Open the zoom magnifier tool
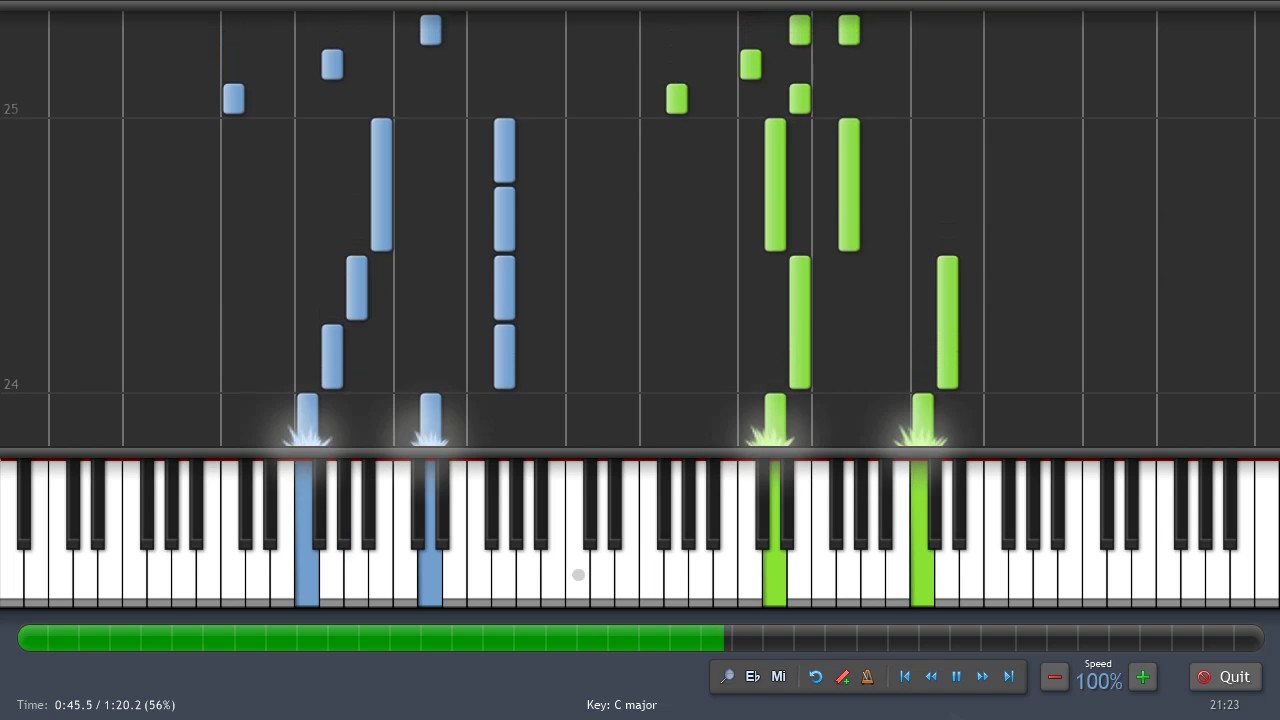1280x720 pixels. tap(727, 677)
